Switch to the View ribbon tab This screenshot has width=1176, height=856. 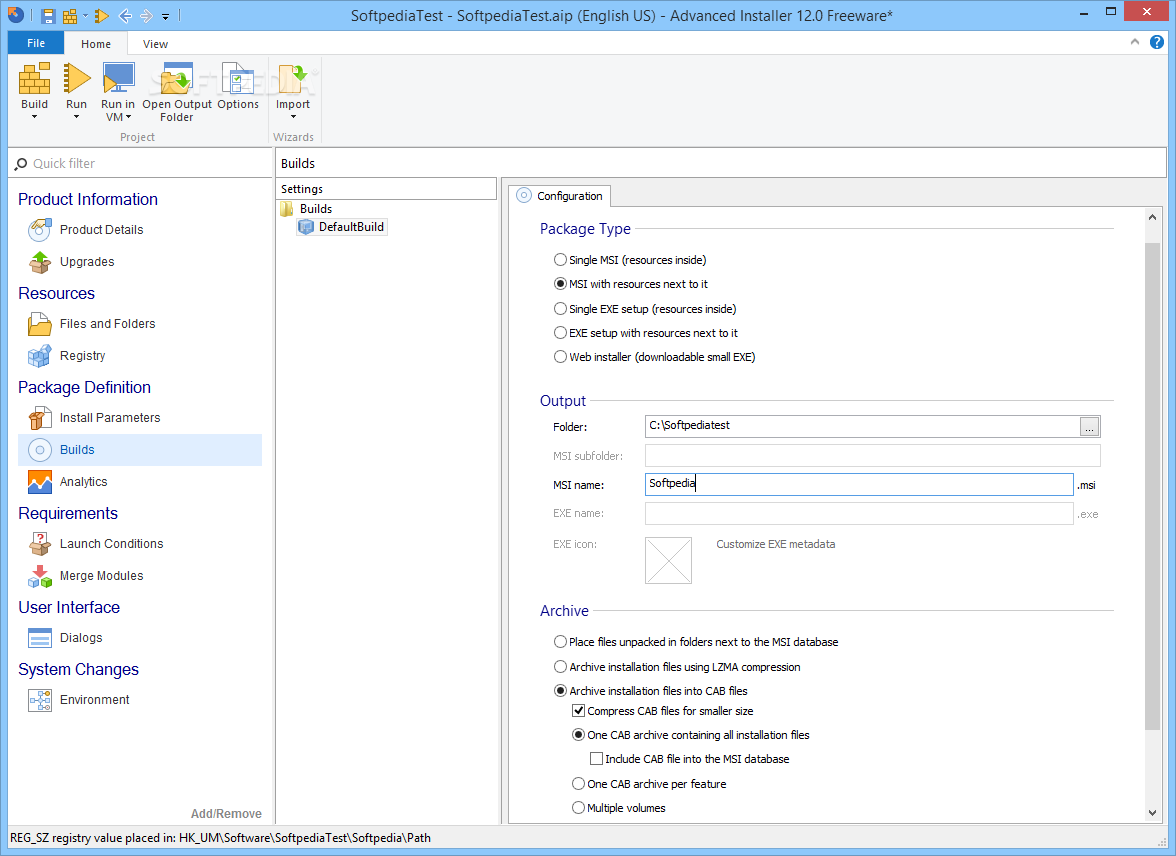pyautogui.click(x=155, y=44)
